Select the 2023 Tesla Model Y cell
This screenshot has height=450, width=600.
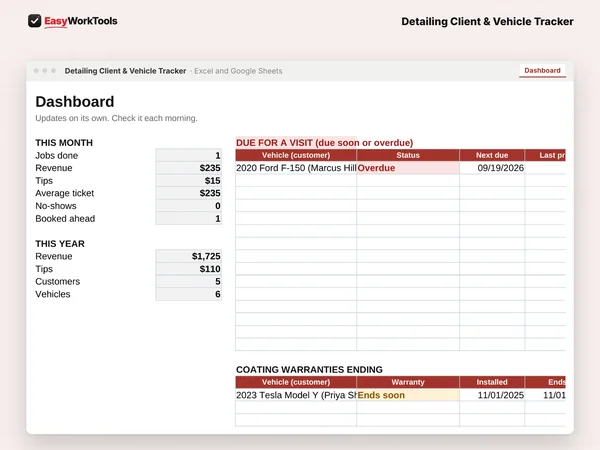coord(296,395)
